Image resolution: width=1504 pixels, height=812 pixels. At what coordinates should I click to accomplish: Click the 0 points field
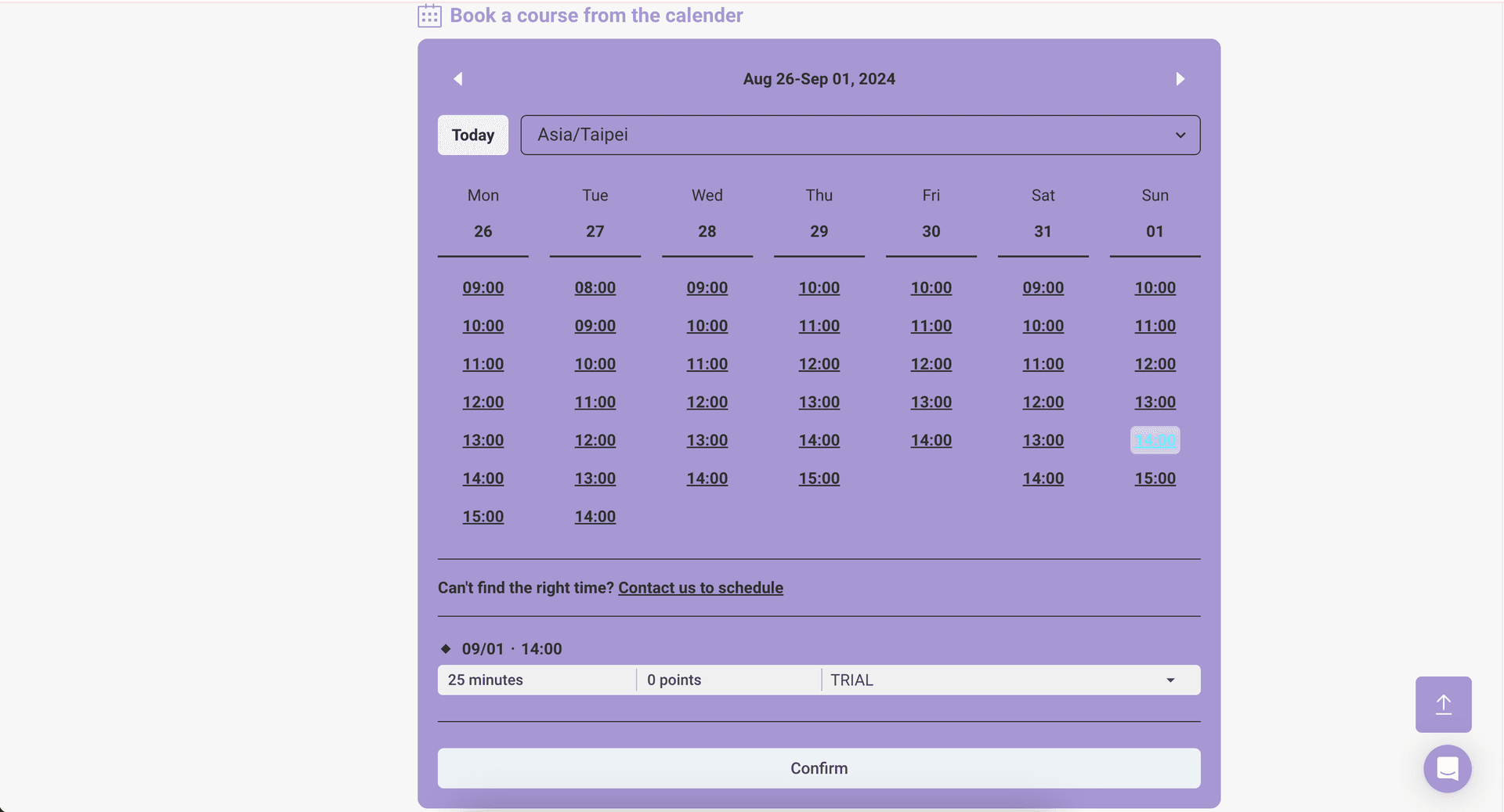tap(728, 680)
